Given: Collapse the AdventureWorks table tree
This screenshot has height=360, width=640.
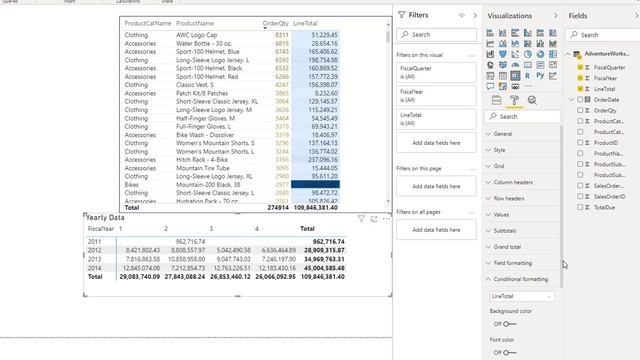Looking at the screenshot, I should coord(568,54).
